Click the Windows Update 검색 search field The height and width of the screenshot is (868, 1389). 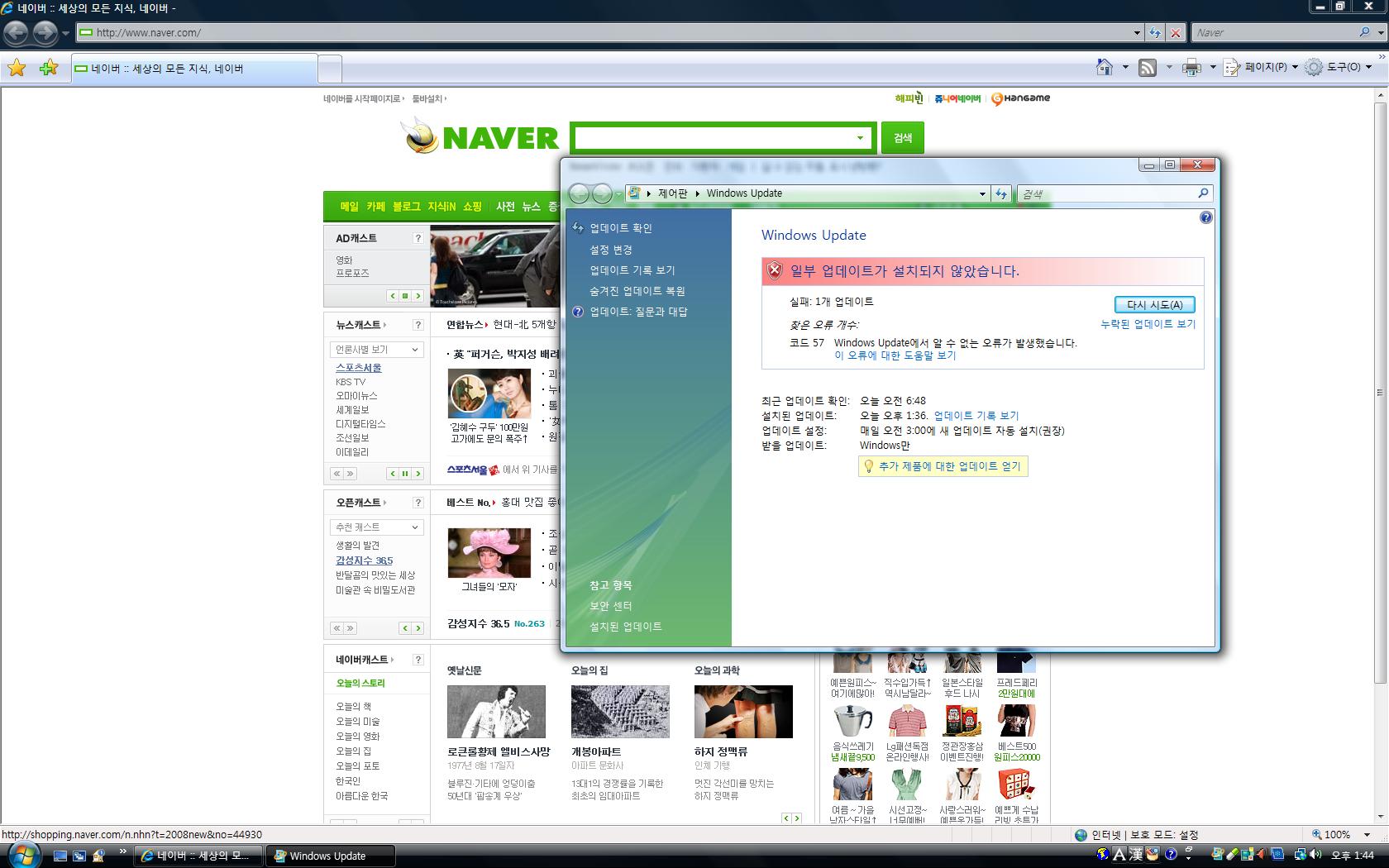(x=1106, y=193)
